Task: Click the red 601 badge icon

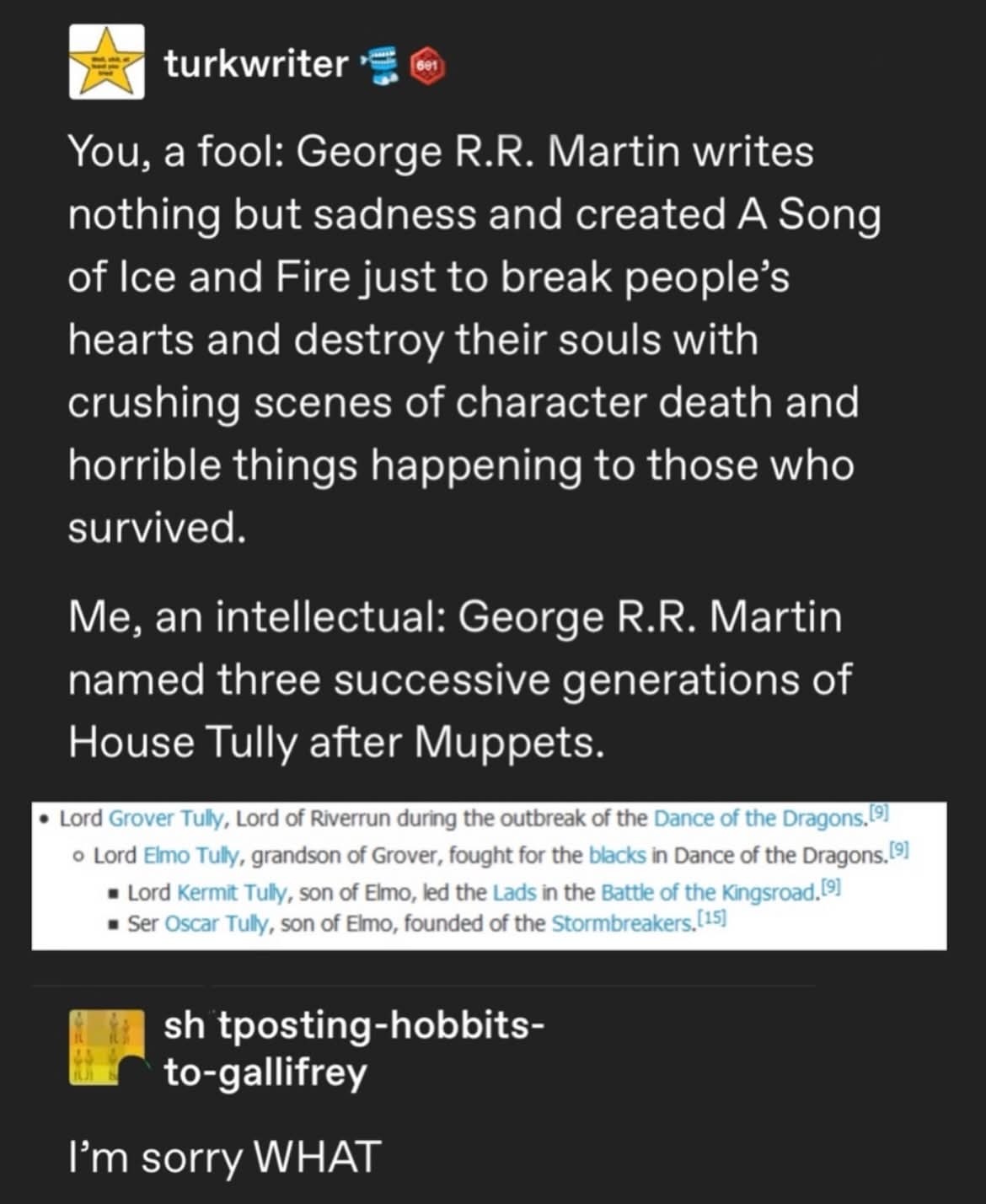Action: [427, 67]
